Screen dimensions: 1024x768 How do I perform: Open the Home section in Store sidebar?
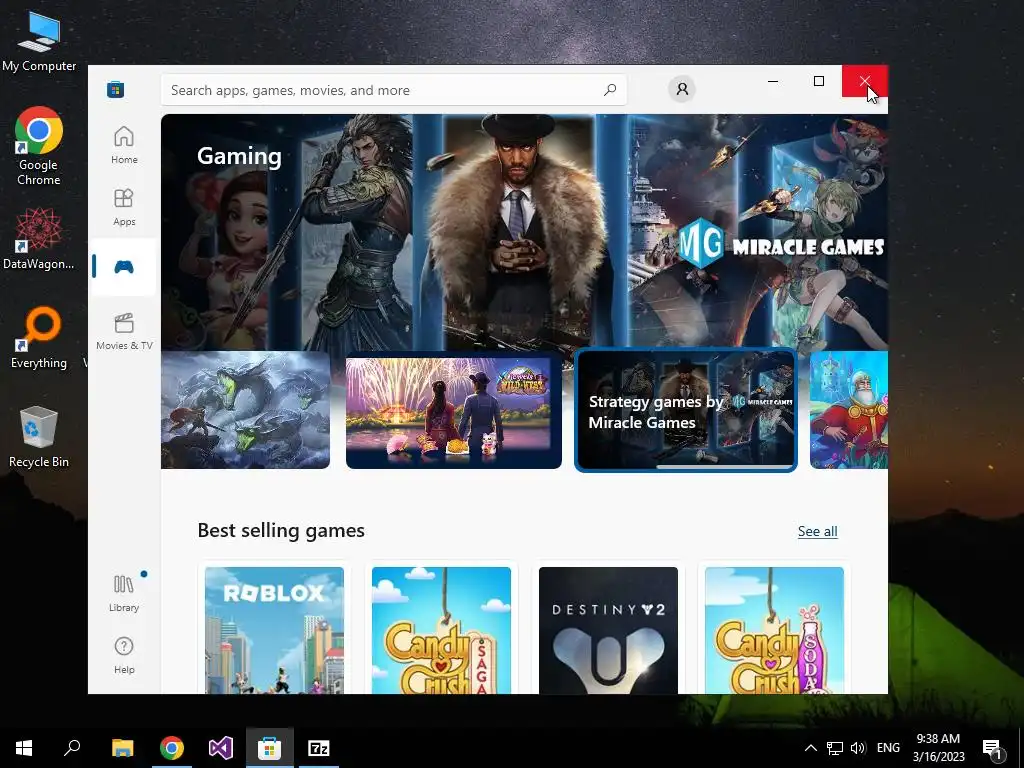pyautogui.click(x=124, y=145)
